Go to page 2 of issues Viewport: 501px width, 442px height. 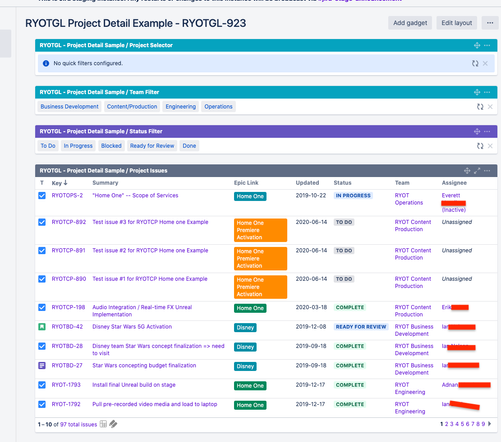(446, 424)
